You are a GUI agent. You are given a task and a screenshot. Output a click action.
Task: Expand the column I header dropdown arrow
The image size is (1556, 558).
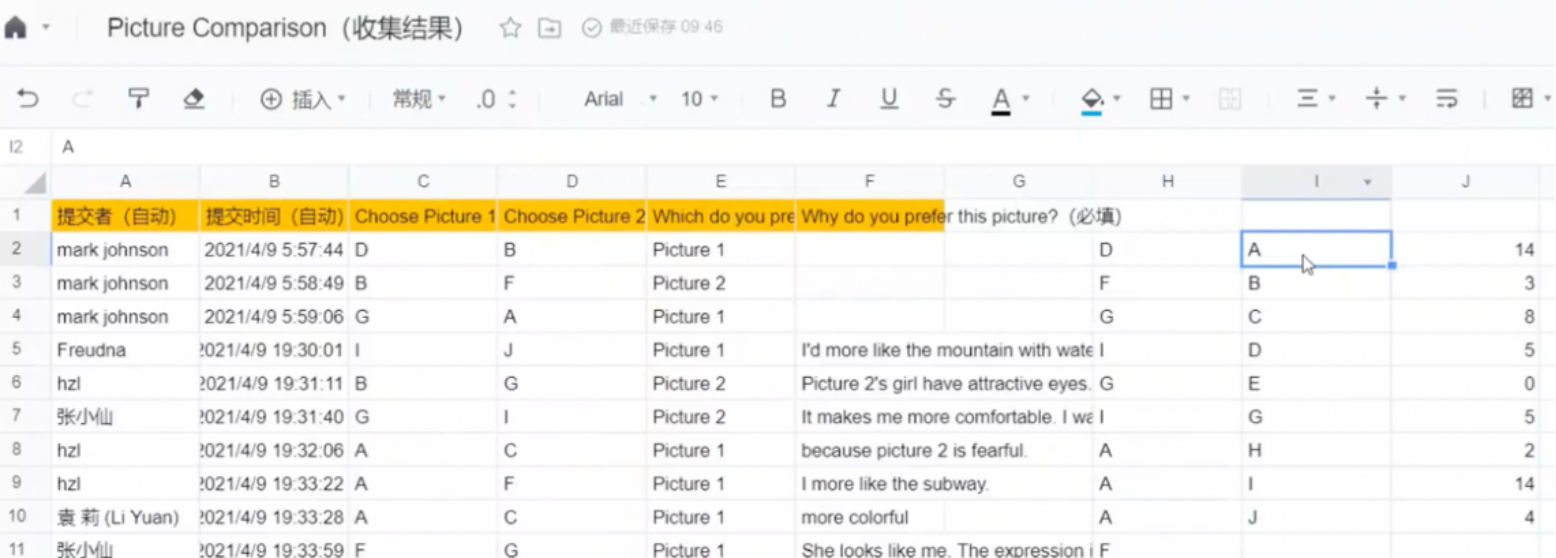(x=1368, y=182)
